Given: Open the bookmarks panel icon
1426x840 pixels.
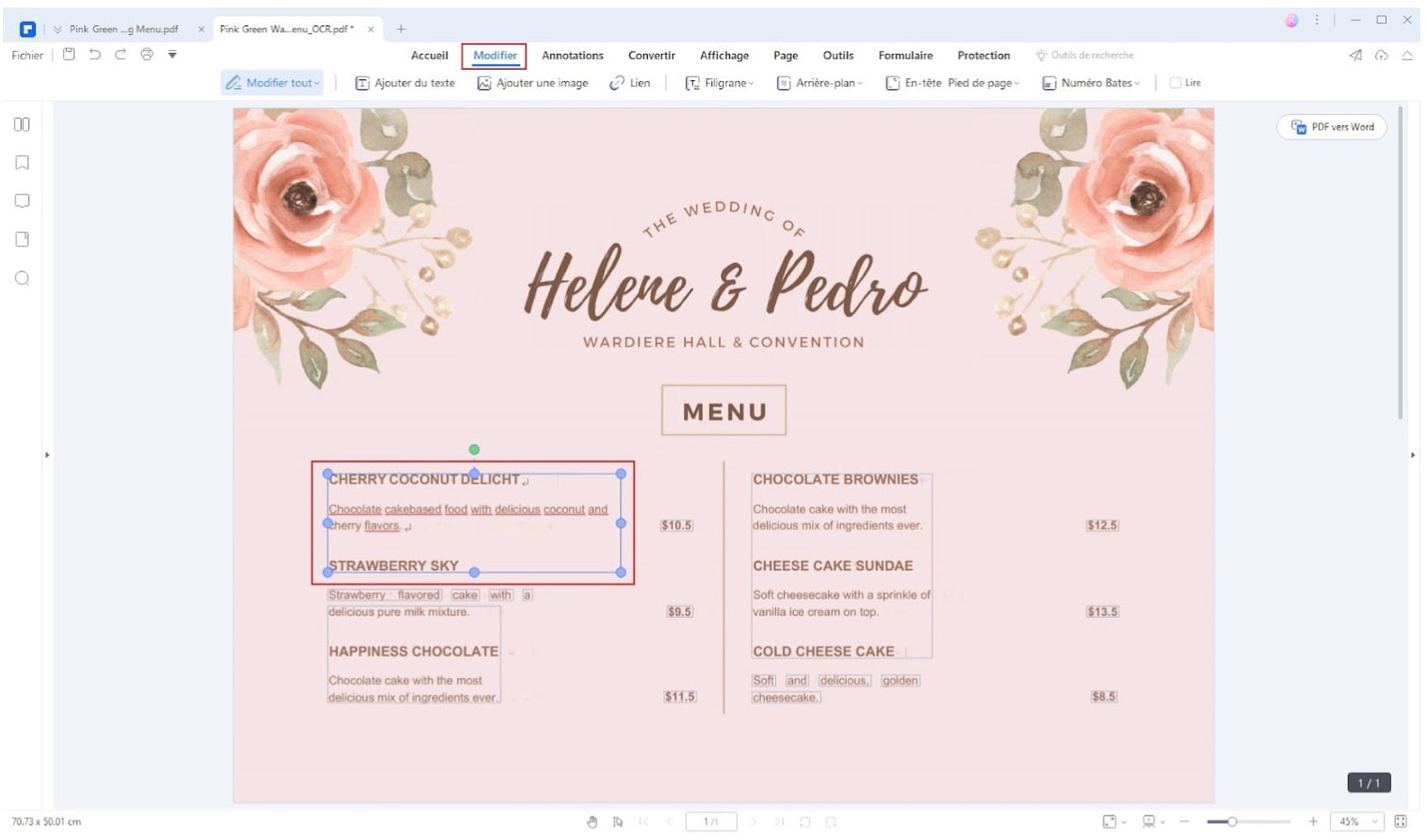Looking at the screenshot, I should pos(22,163).
